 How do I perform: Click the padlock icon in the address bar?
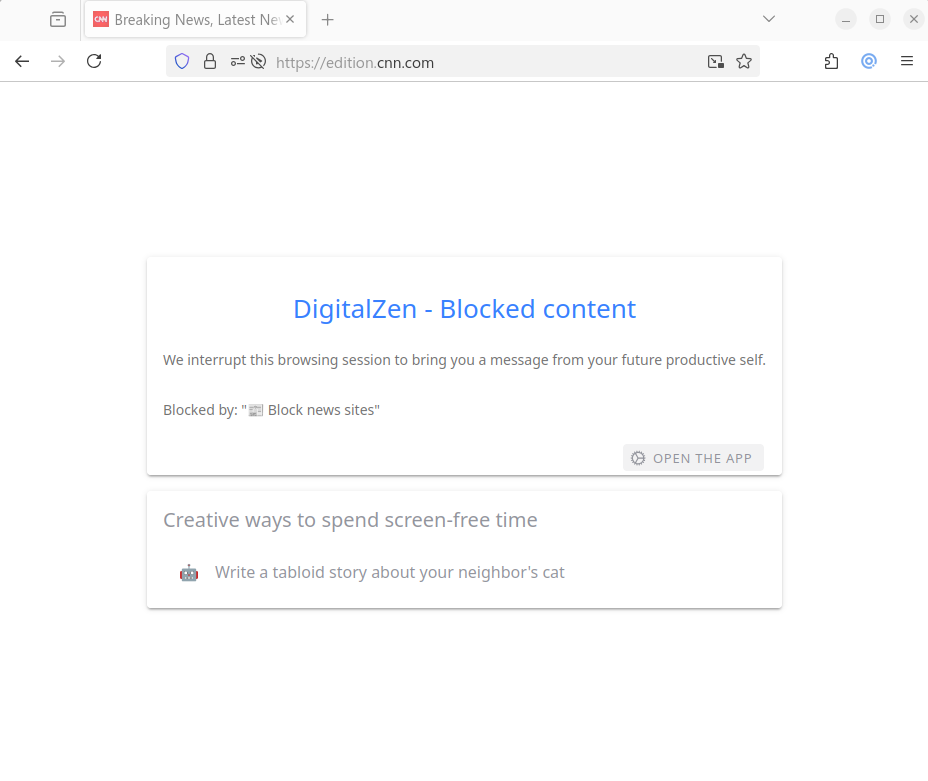click(x=210, y=61)
